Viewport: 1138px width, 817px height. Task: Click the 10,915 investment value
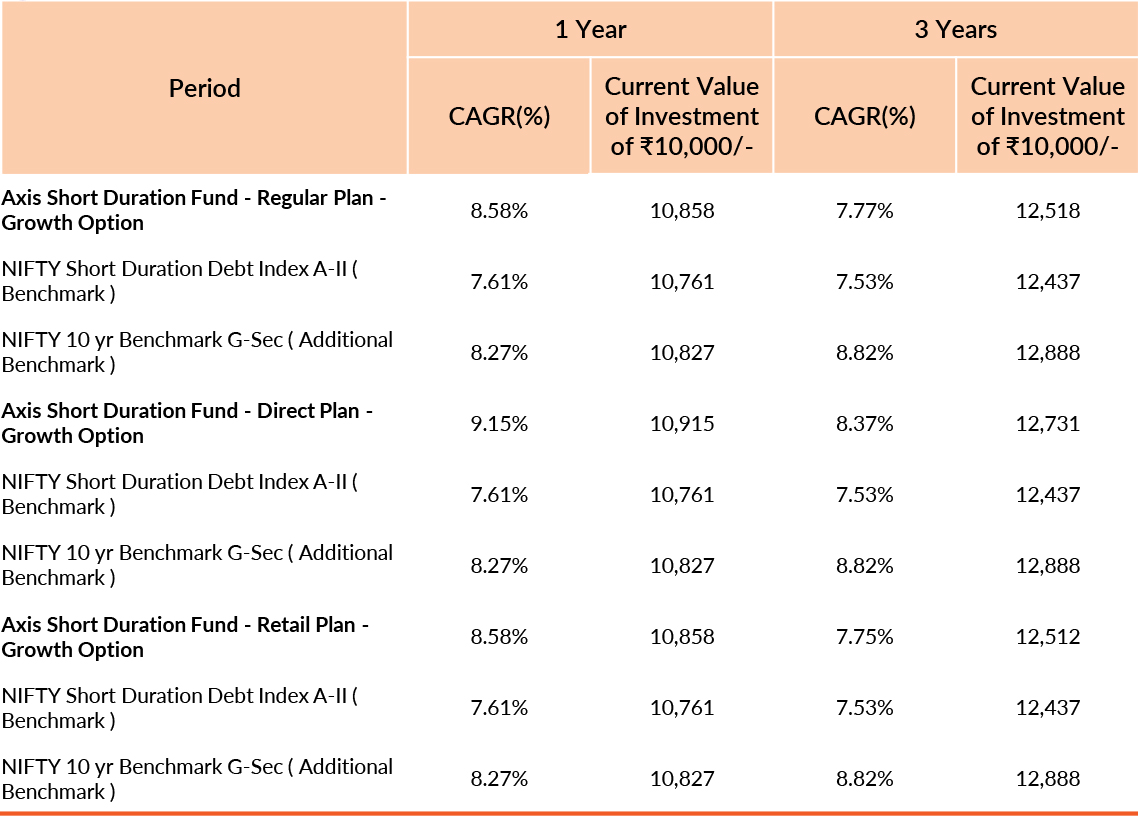682,424
